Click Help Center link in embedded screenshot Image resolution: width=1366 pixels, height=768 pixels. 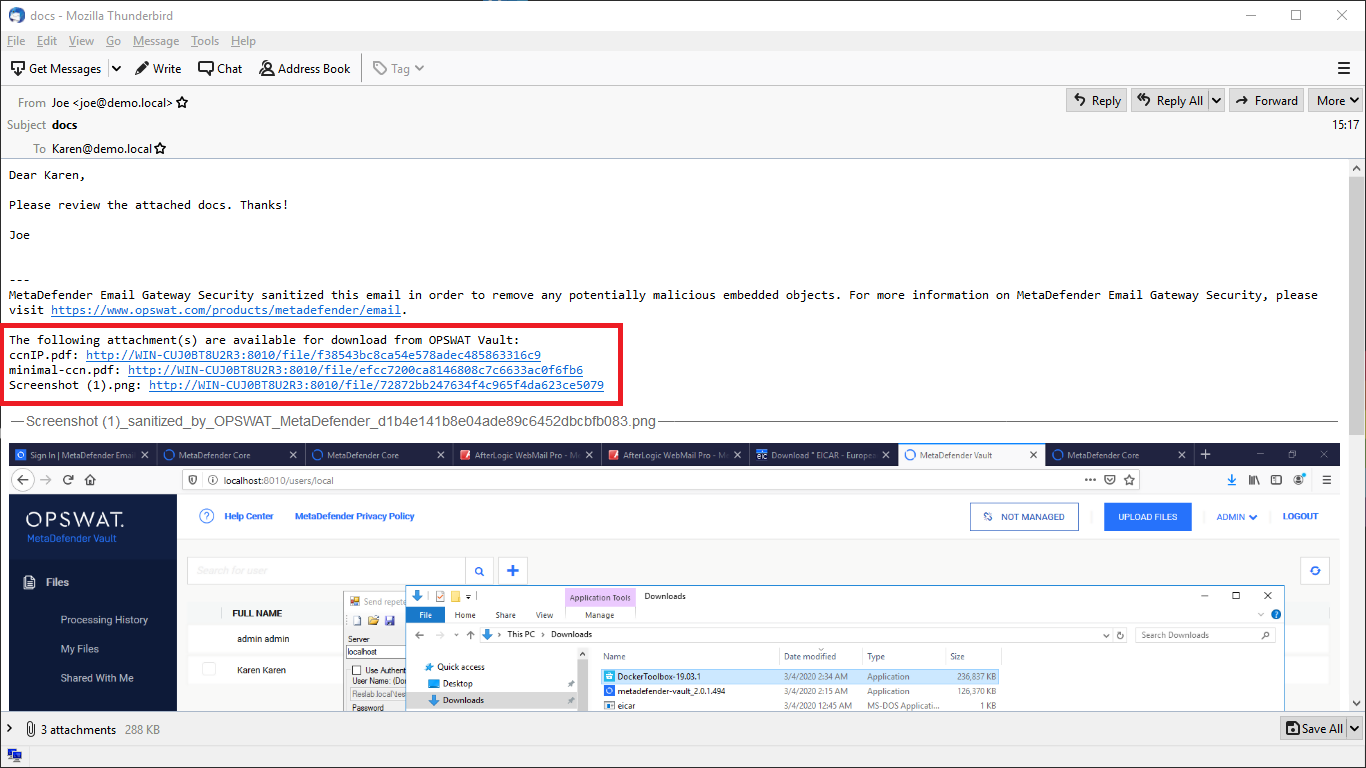click(248, 516)
